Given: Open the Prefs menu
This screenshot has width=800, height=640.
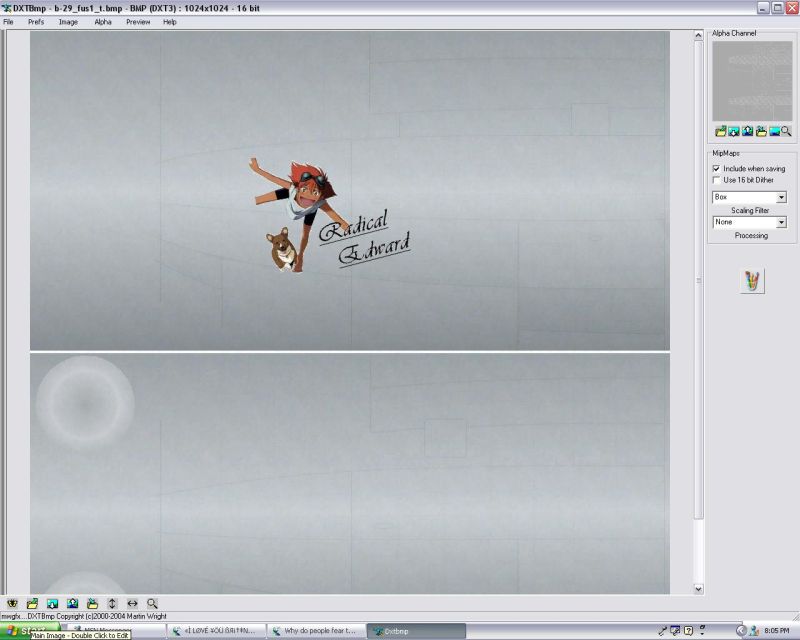Looking at the screenshot, I should 36,21.
